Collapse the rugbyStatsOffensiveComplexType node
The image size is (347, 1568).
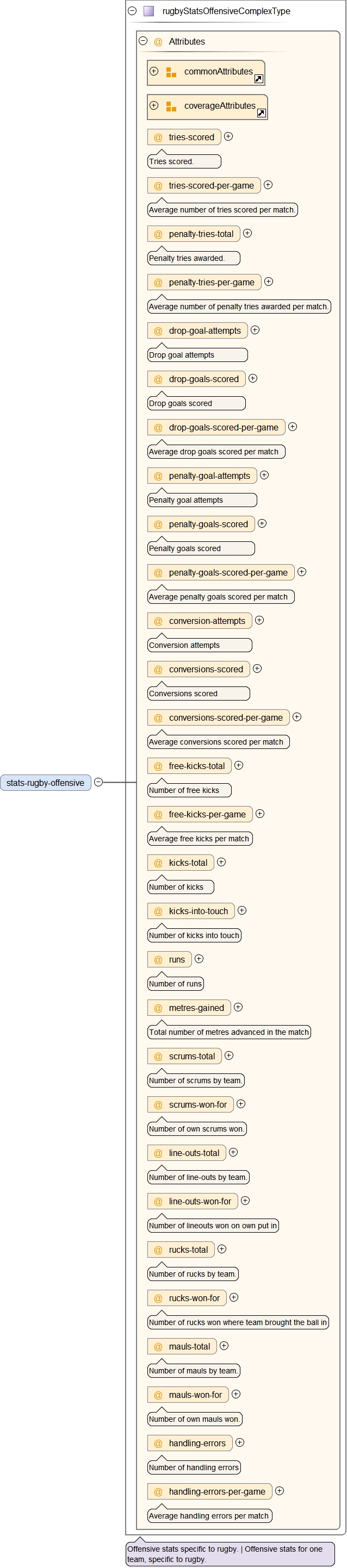click(132, 11)
